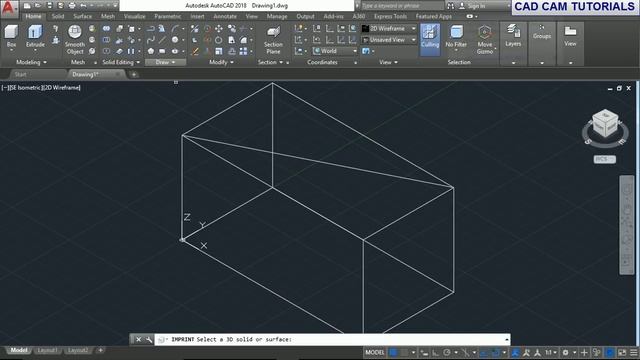Click the Undo arrow in quick access toolbar
Viewport: 640px width, 360px height.
[83, 6]
